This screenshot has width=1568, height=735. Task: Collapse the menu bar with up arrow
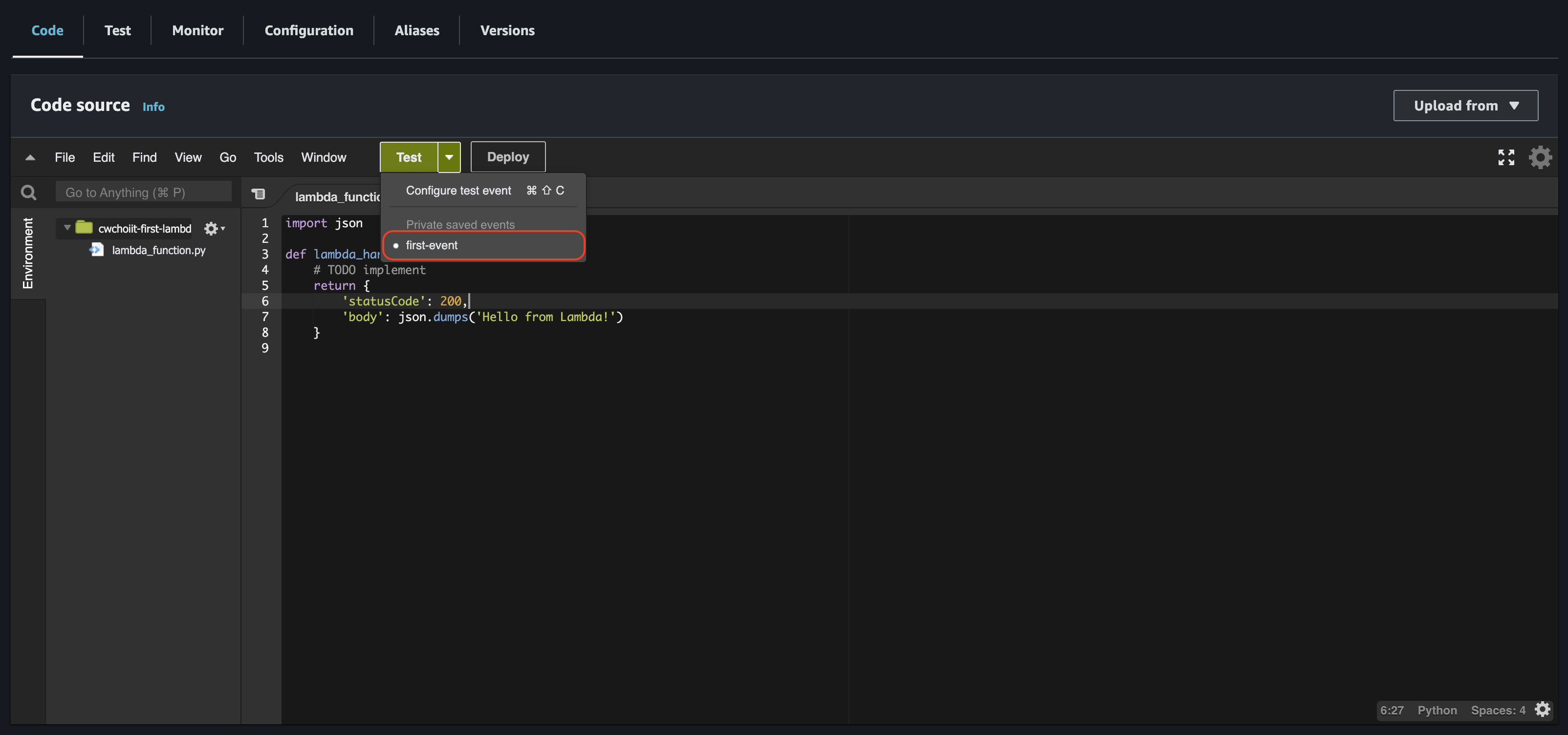coord(30,157)
